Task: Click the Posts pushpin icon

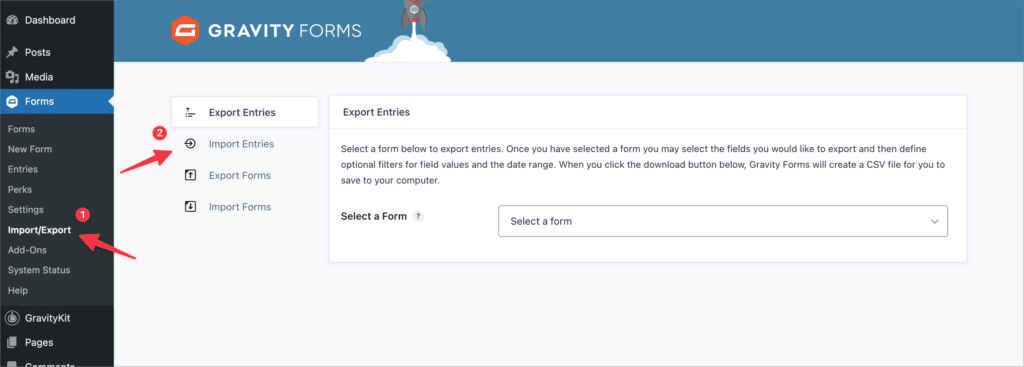Action: click(11, 52)
